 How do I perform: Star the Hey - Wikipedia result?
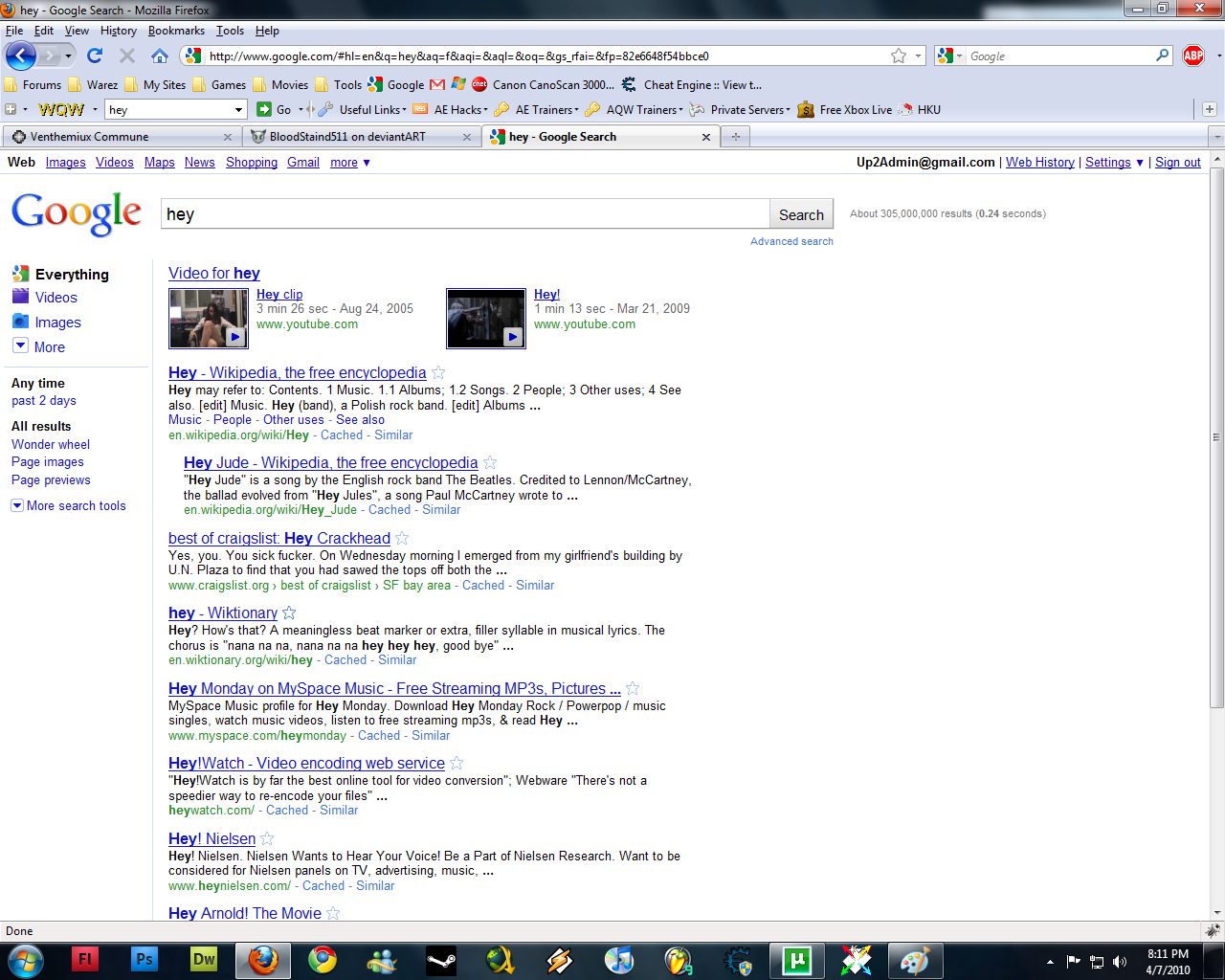click(x=438, y=372)
